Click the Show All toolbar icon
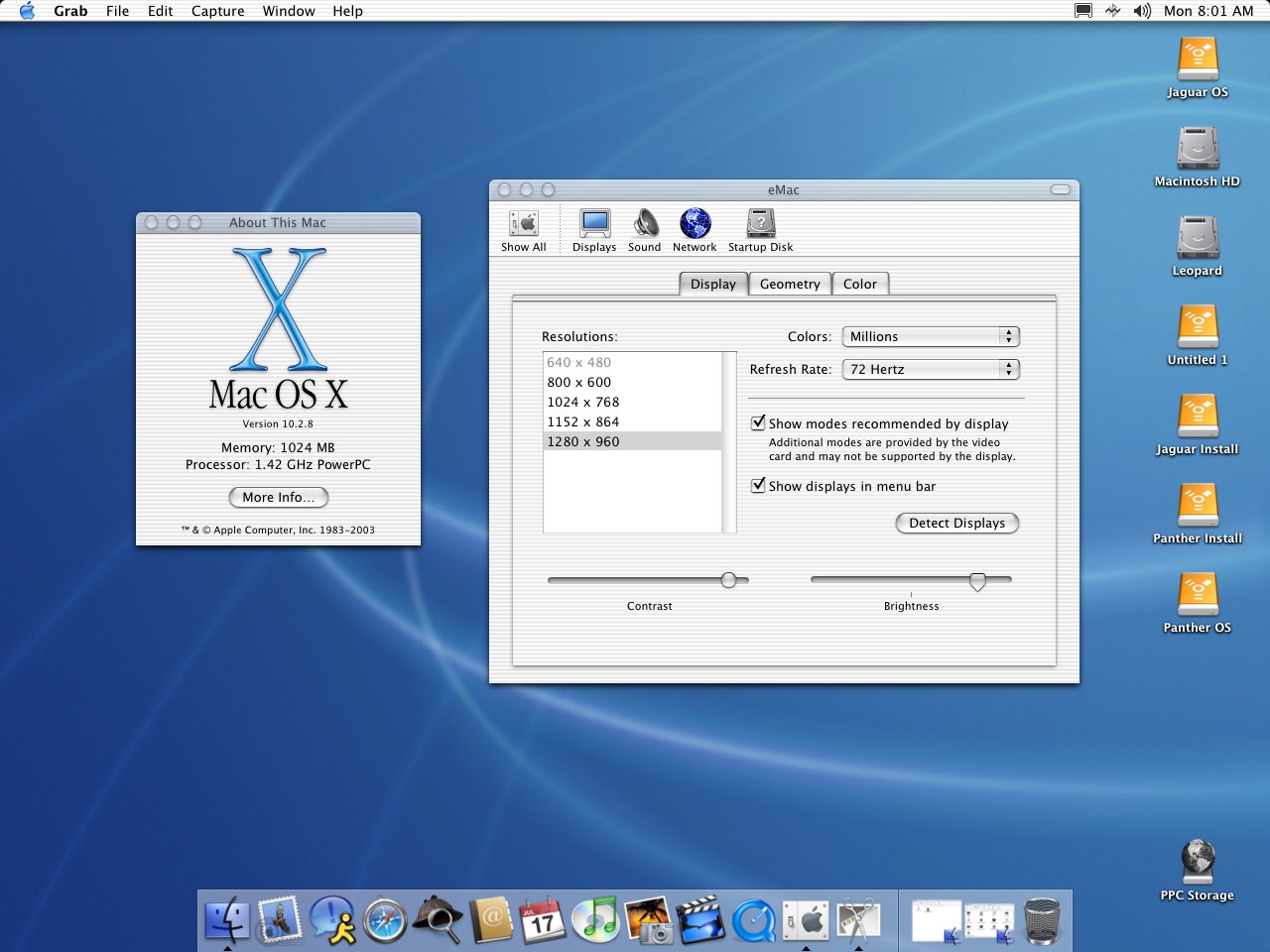Viewport: 1270px width, 952px height. point(523,225)
